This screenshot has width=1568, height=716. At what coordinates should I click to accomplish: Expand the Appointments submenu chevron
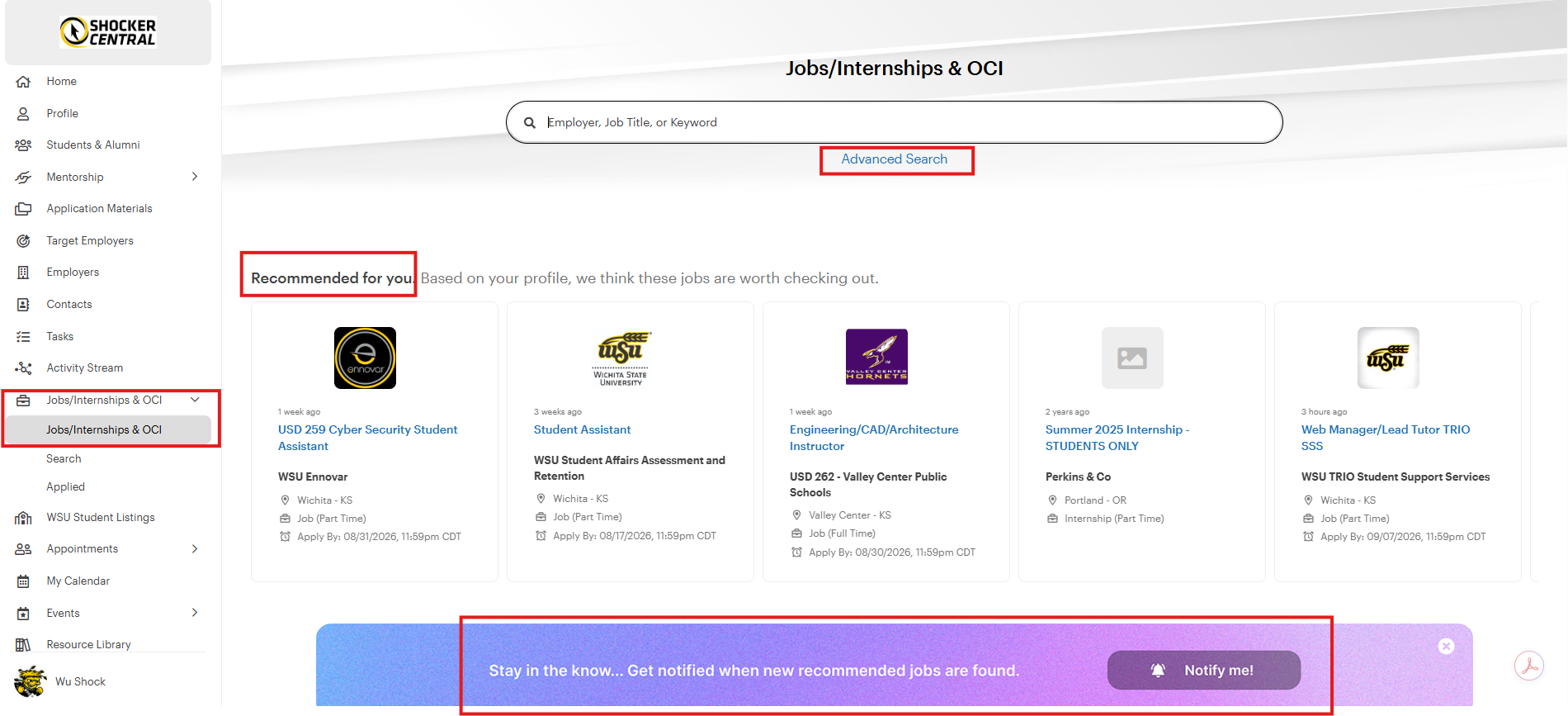195,549
